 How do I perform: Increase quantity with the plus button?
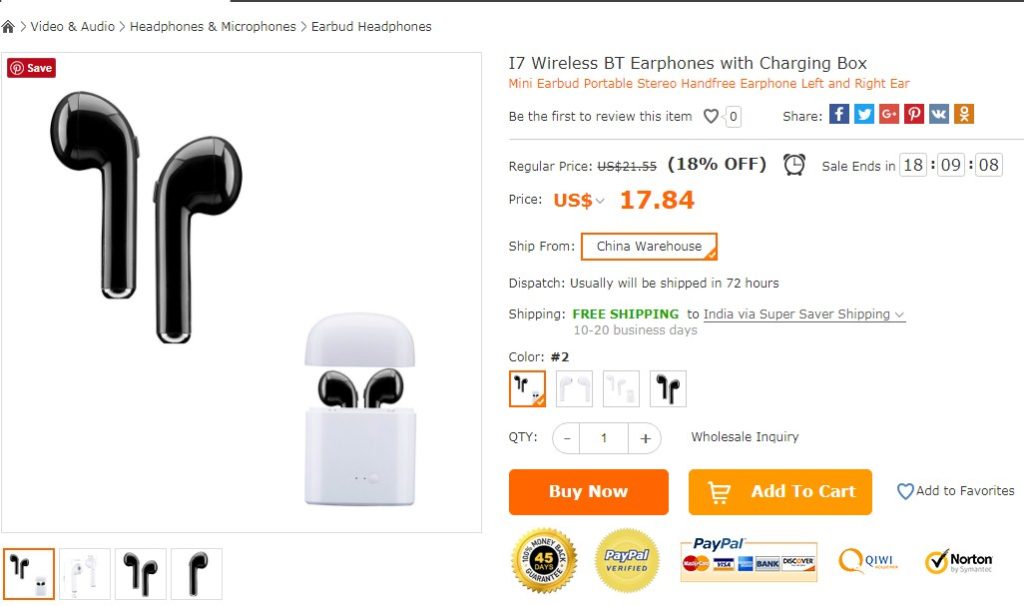[645, 438]
